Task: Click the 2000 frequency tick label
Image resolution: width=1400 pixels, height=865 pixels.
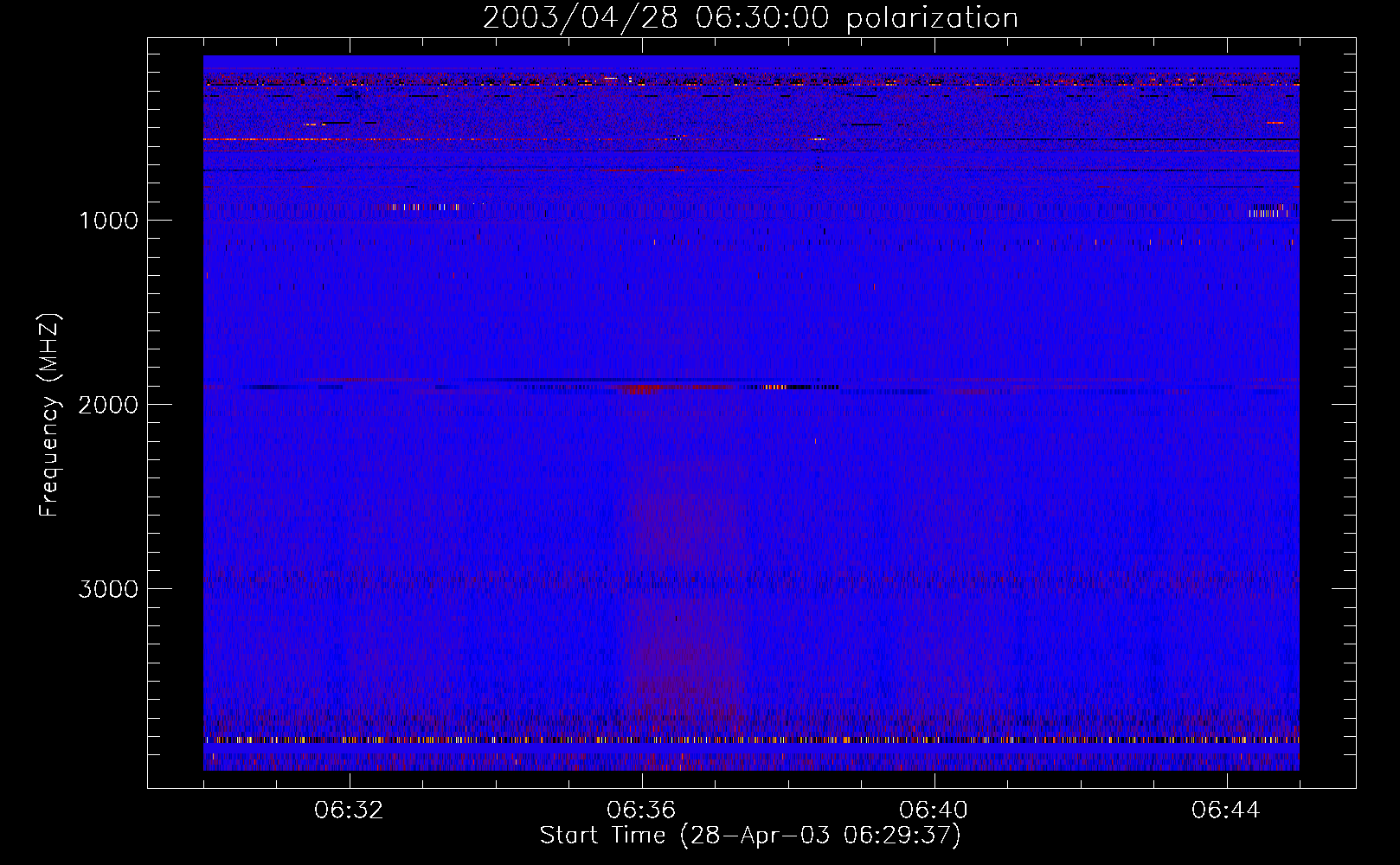Action: point(108,405)
